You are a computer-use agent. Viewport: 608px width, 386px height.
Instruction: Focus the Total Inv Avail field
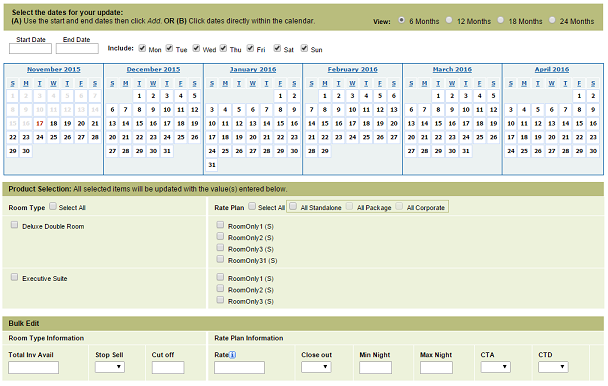coord(33,367)
